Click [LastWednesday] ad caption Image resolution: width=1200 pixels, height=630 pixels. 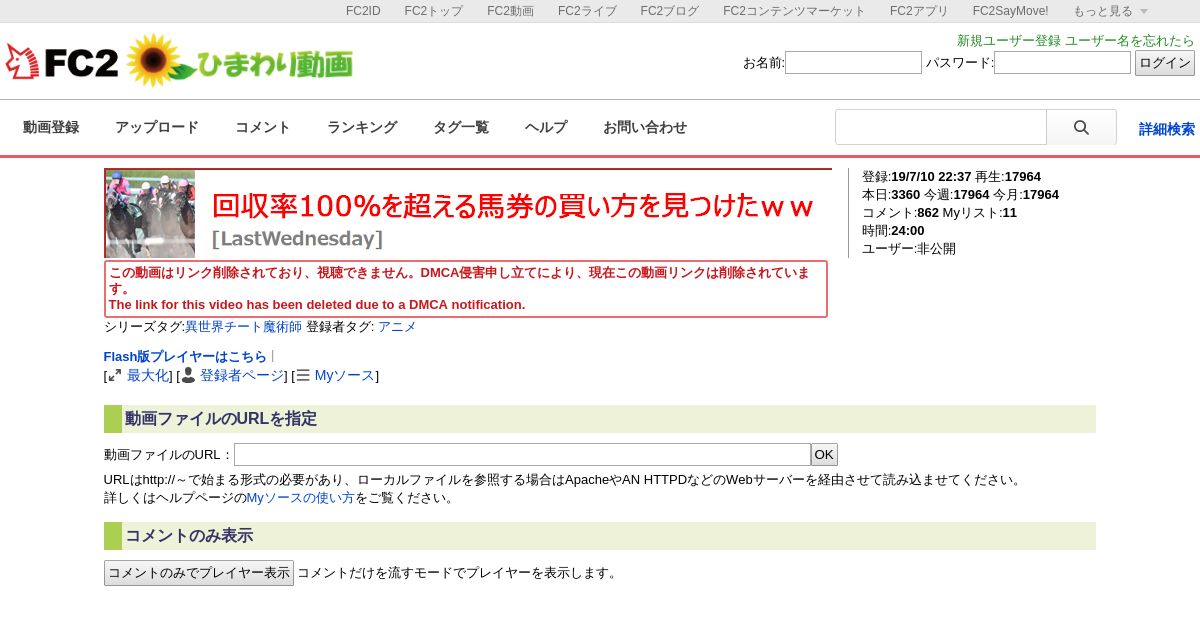pos(297,239)
